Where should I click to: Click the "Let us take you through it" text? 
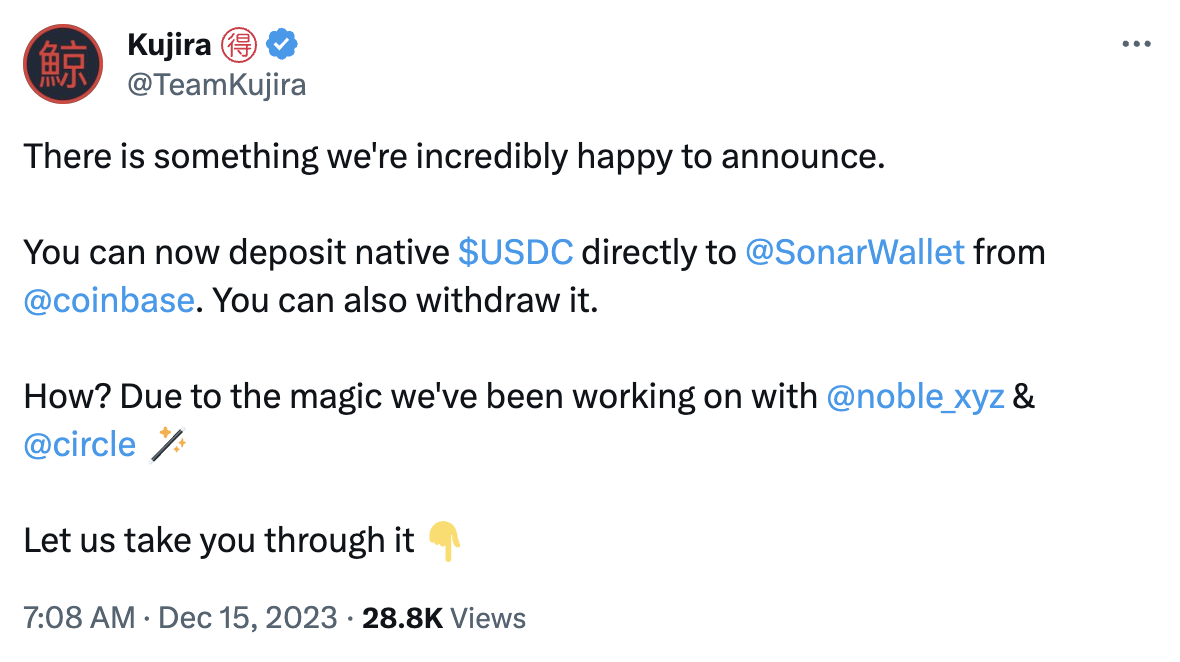pos(218,541)
